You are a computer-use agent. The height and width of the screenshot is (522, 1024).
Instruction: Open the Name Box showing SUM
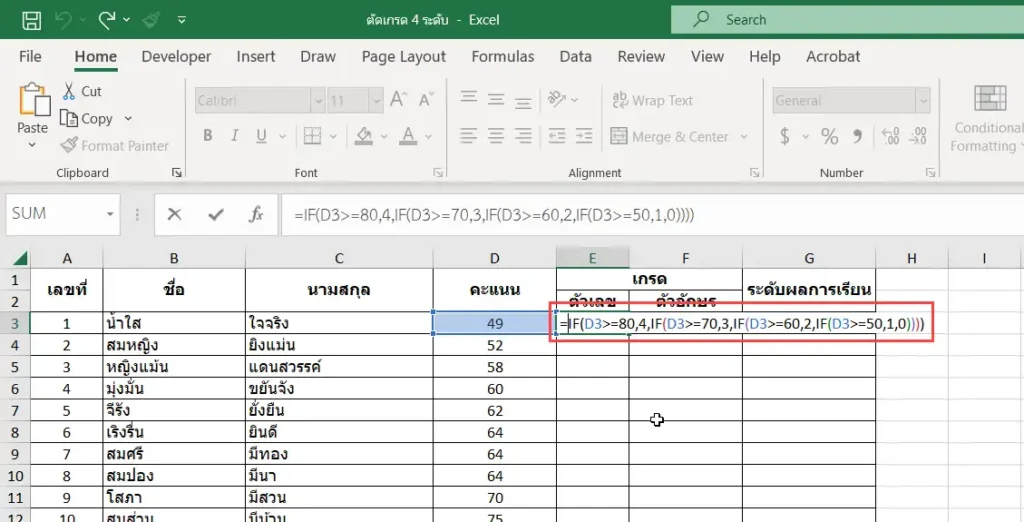click(63, 214)
